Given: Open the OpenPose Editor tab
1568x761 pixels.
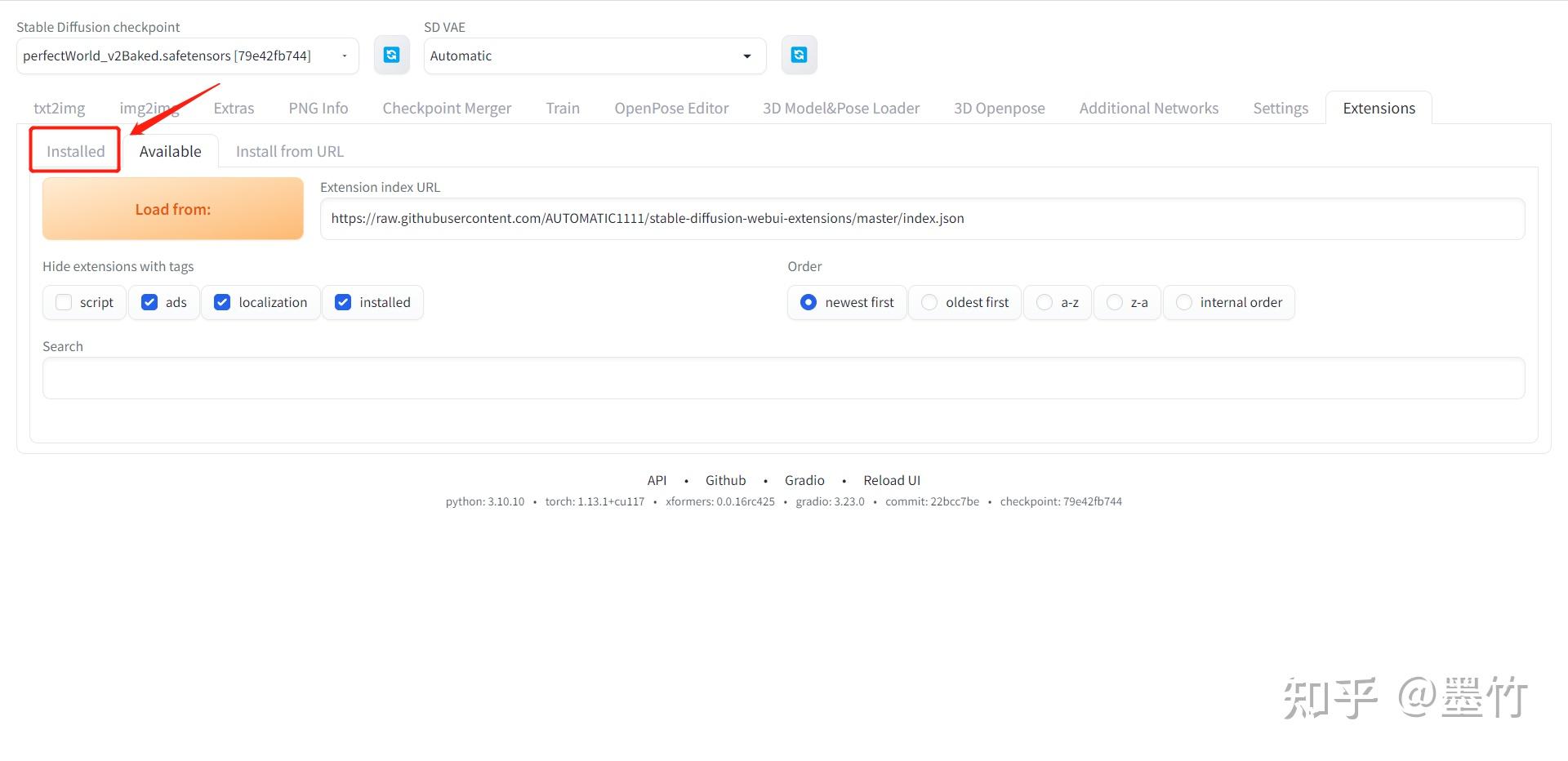Looking at the screenshot, I should click(x=671, y=107).
